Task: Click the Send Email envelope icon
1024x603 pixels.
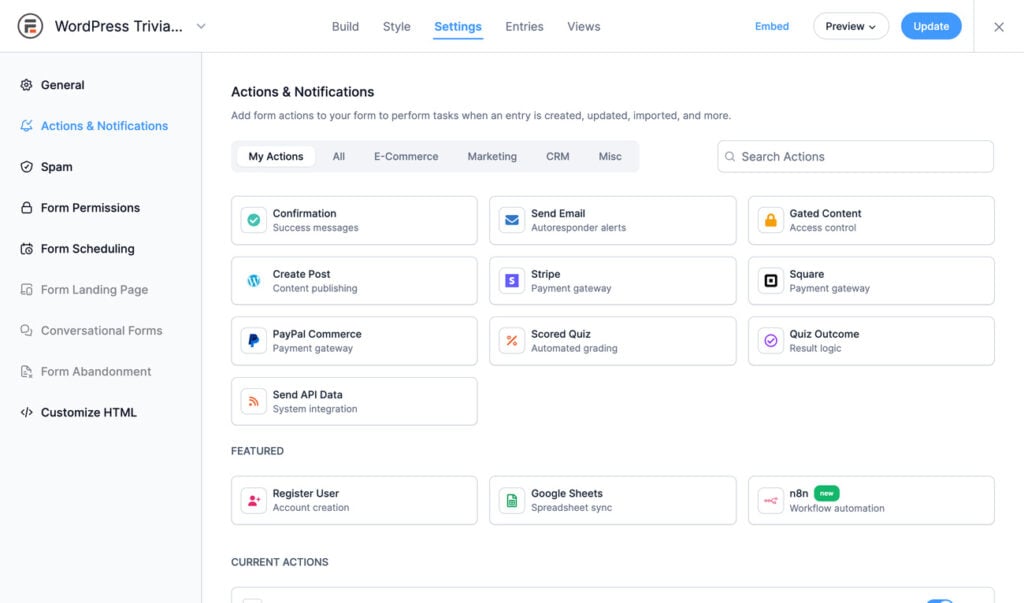Action: [x=512, y=220]
